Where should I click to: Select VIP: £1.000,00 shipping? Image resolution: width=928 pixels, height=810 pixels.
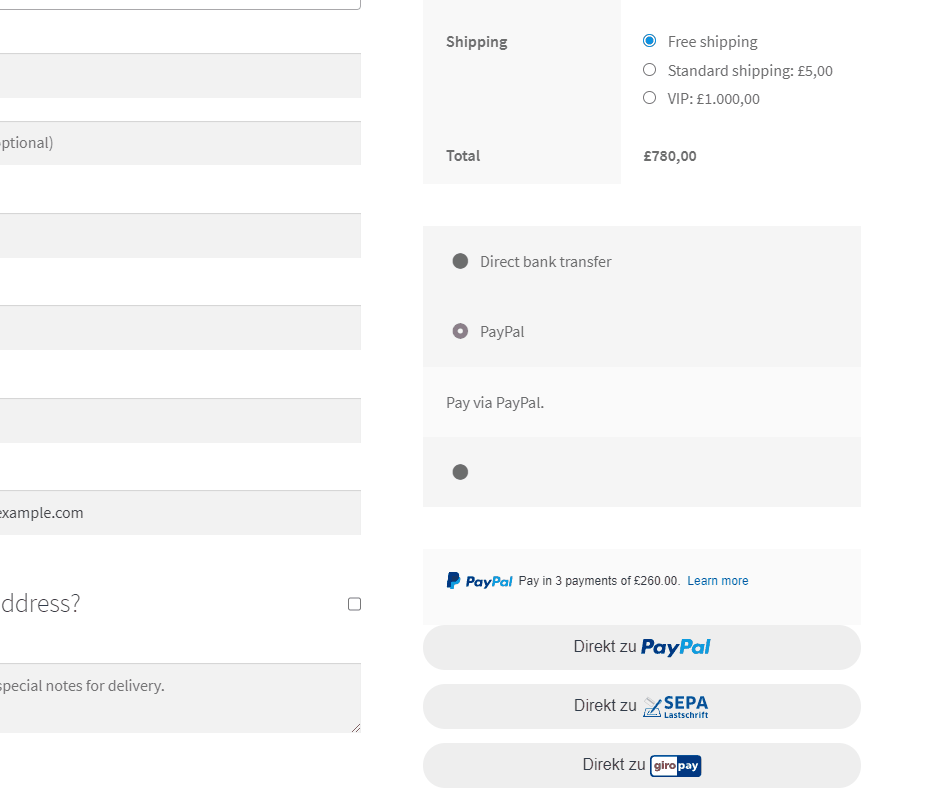[649, 98]
